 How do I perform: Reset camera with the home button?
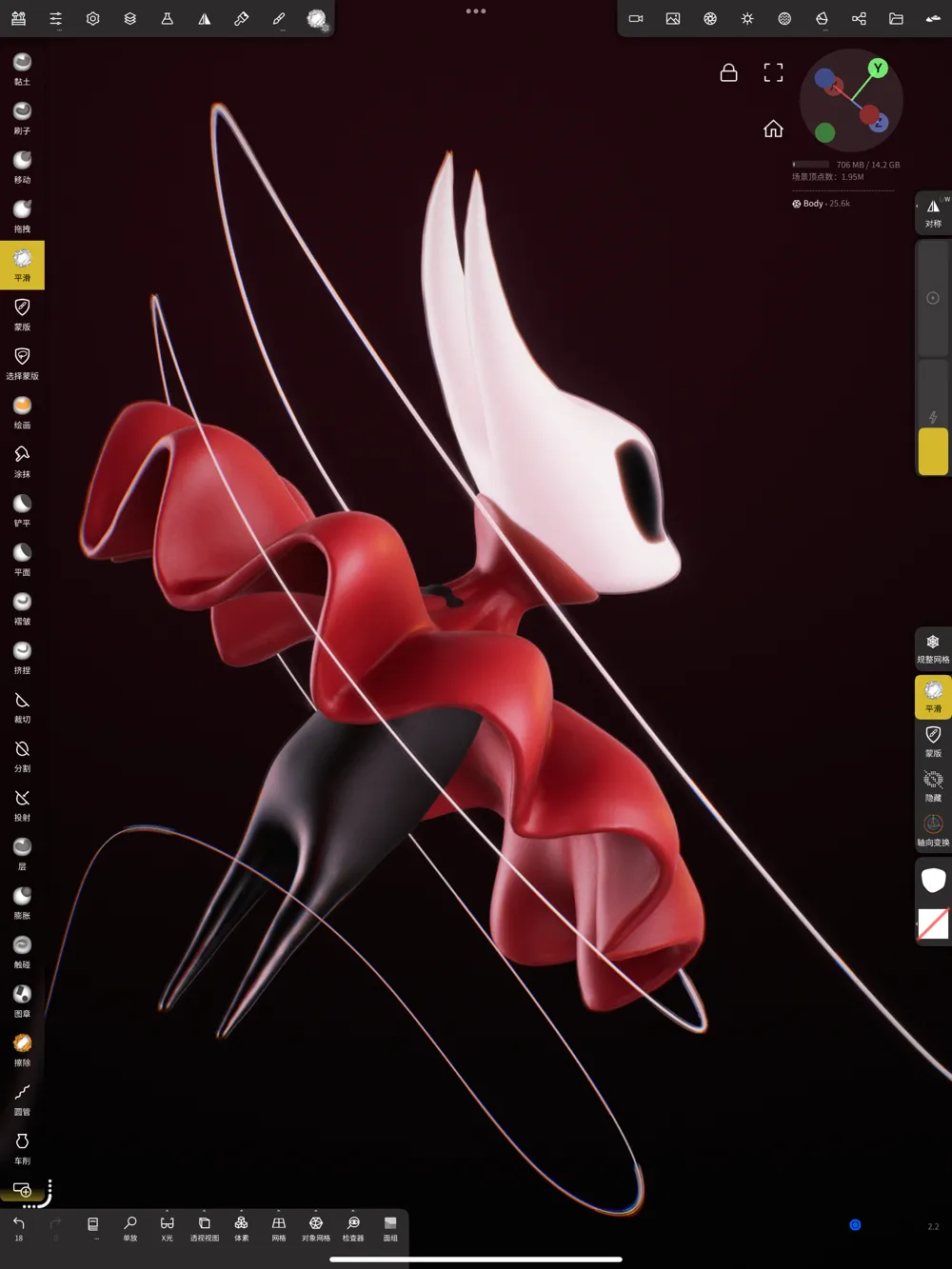point(773,129)
